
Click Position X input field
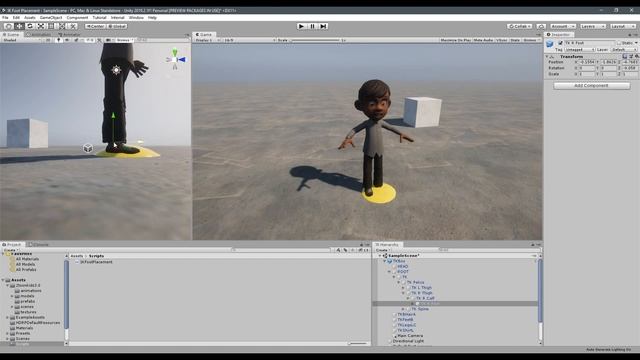click(587, 62)
